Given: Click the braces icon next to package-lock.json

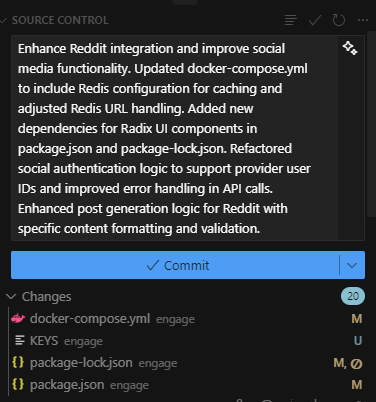Looking at the screenshot, I should [18, 362].
